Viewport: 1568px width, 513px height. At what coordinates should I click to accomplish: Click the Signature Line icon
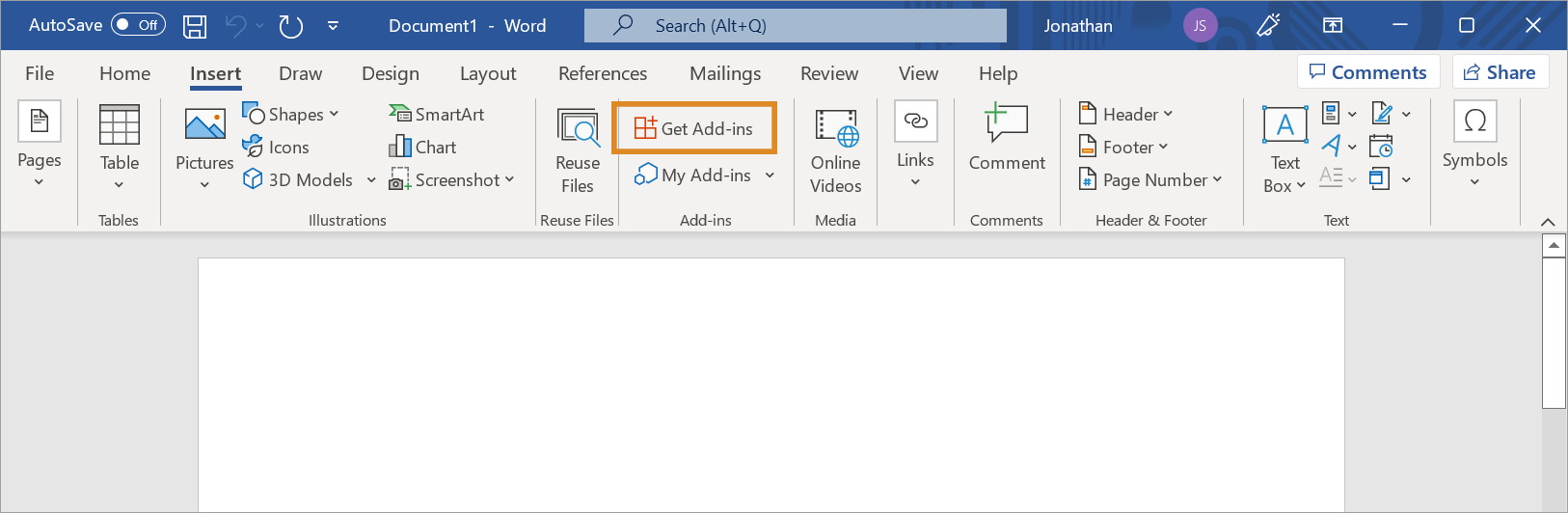click(x=1382, y=113)
